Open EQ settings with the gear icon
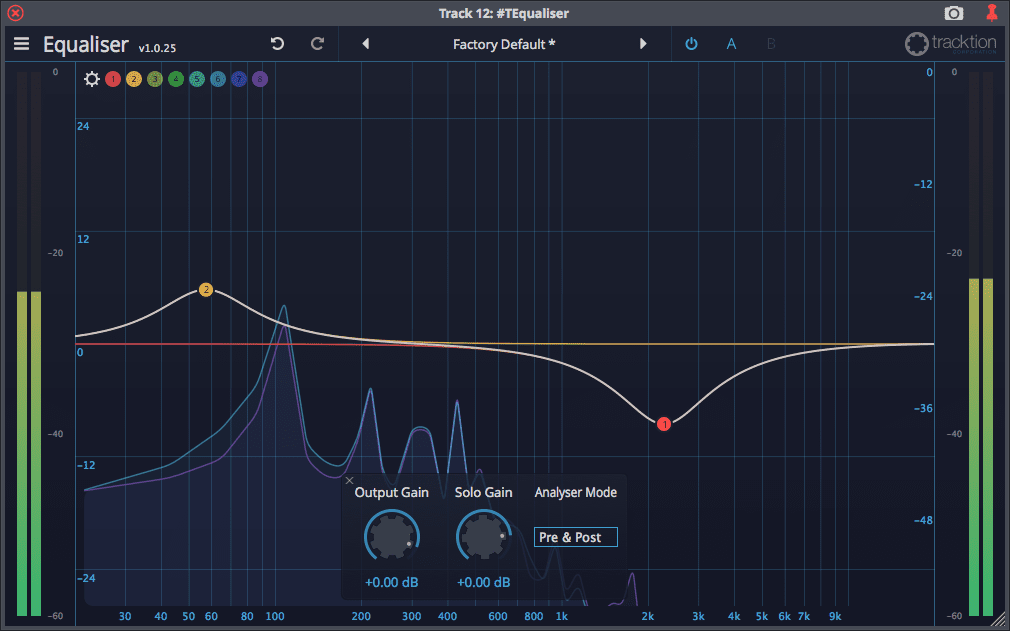 [92, 79]
